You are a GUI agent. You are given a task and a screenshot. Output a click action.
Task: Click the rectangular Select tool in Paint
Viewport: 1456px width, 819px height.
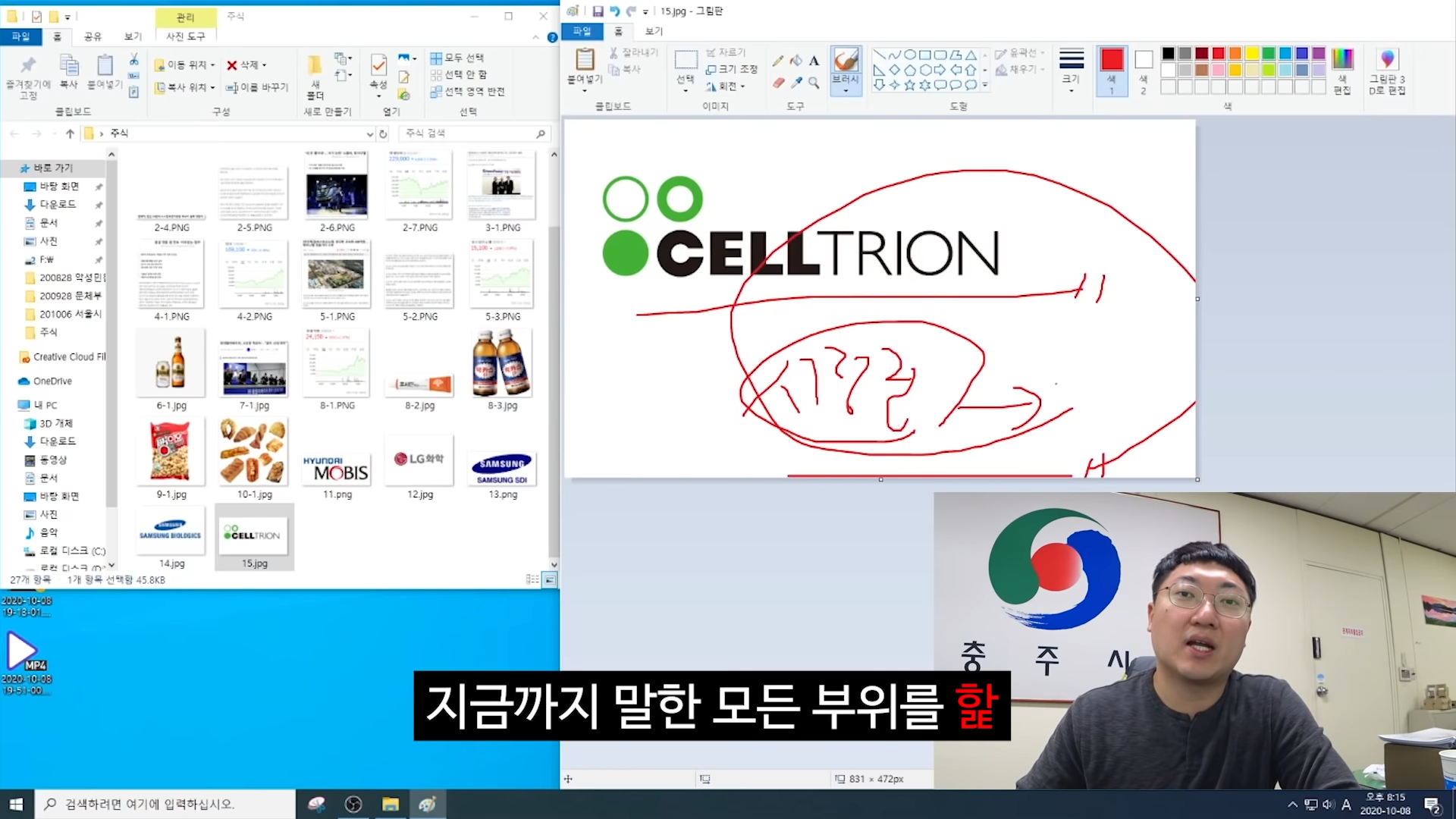pyautogui.click(x=686, y=60)
